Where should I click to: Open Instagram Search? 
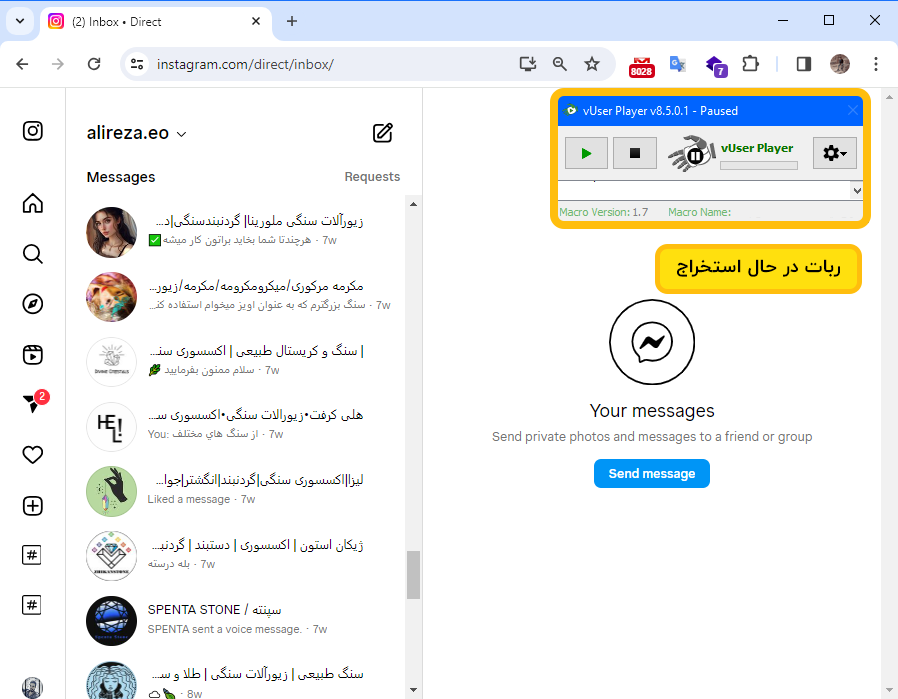tap(33, 254)
